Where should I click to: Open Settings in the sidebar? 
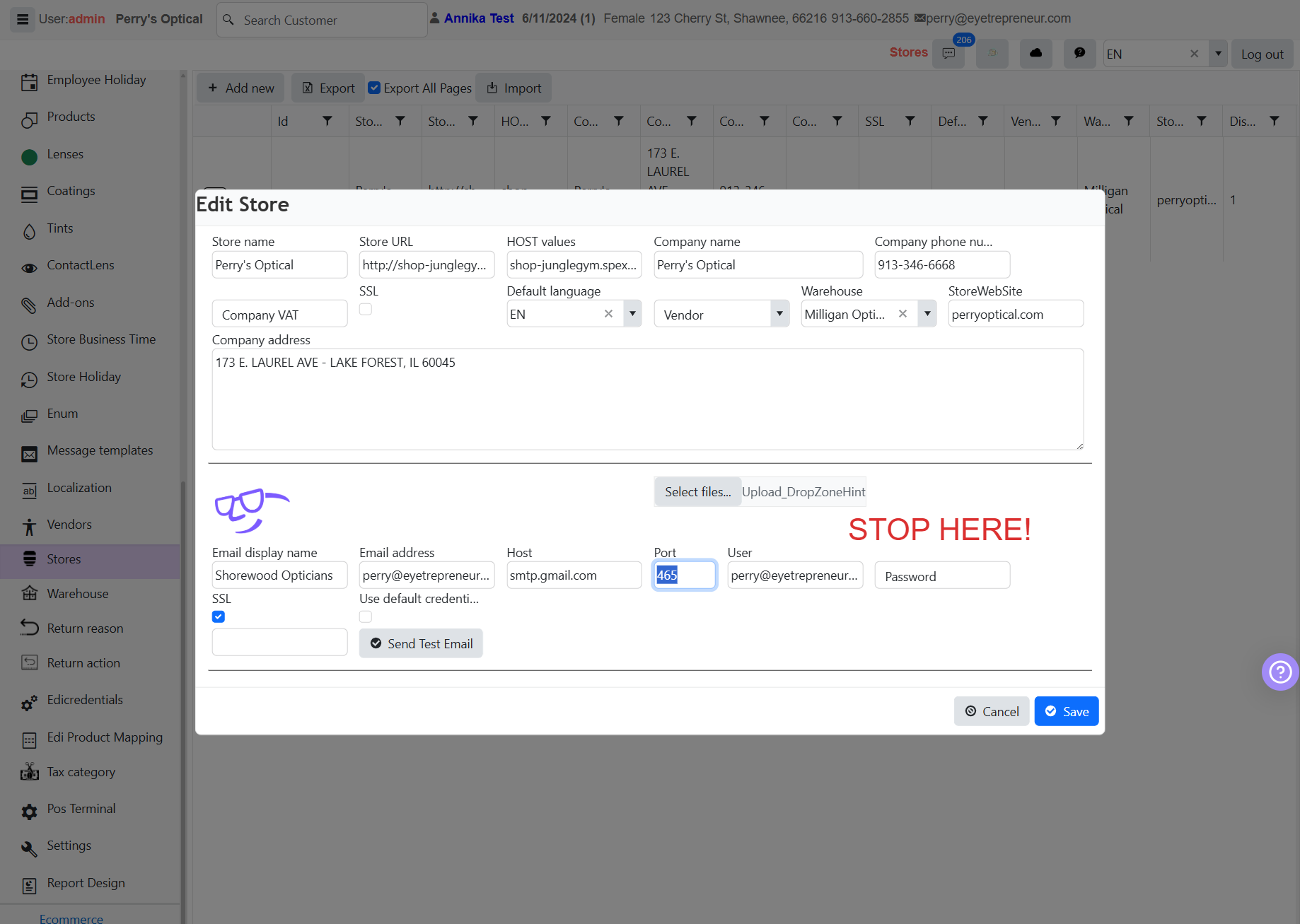69,846
